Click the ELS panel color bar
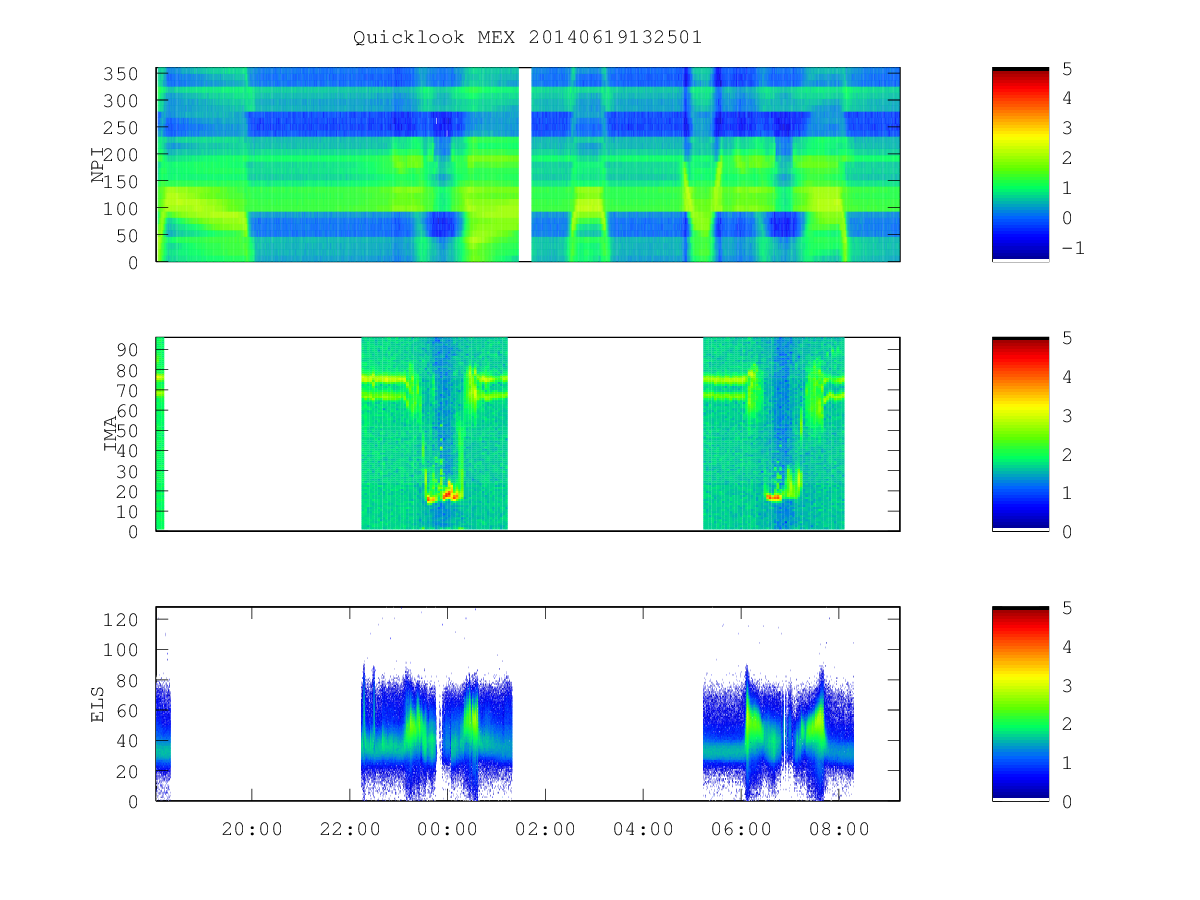The height and width of the screenshot is (900, 1200). [x=1020, y=703]
